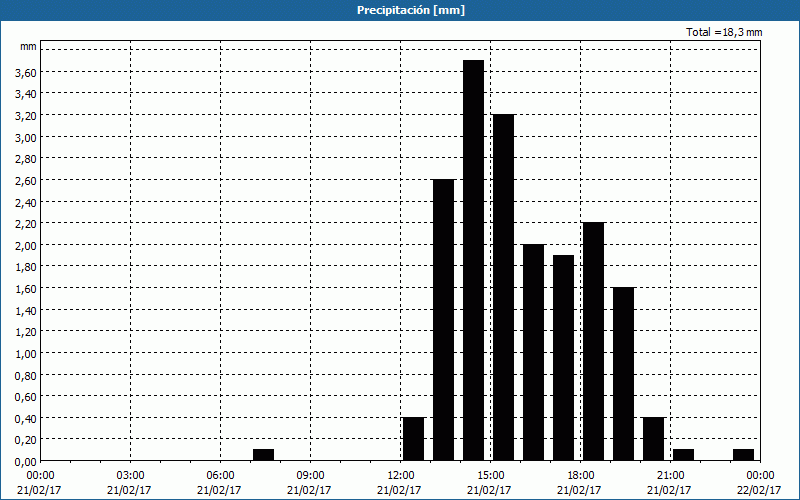Viewport: 800px width, 500px height.
Task: Click the y-axis value '1,20'
Action: (x=26, y=332)
